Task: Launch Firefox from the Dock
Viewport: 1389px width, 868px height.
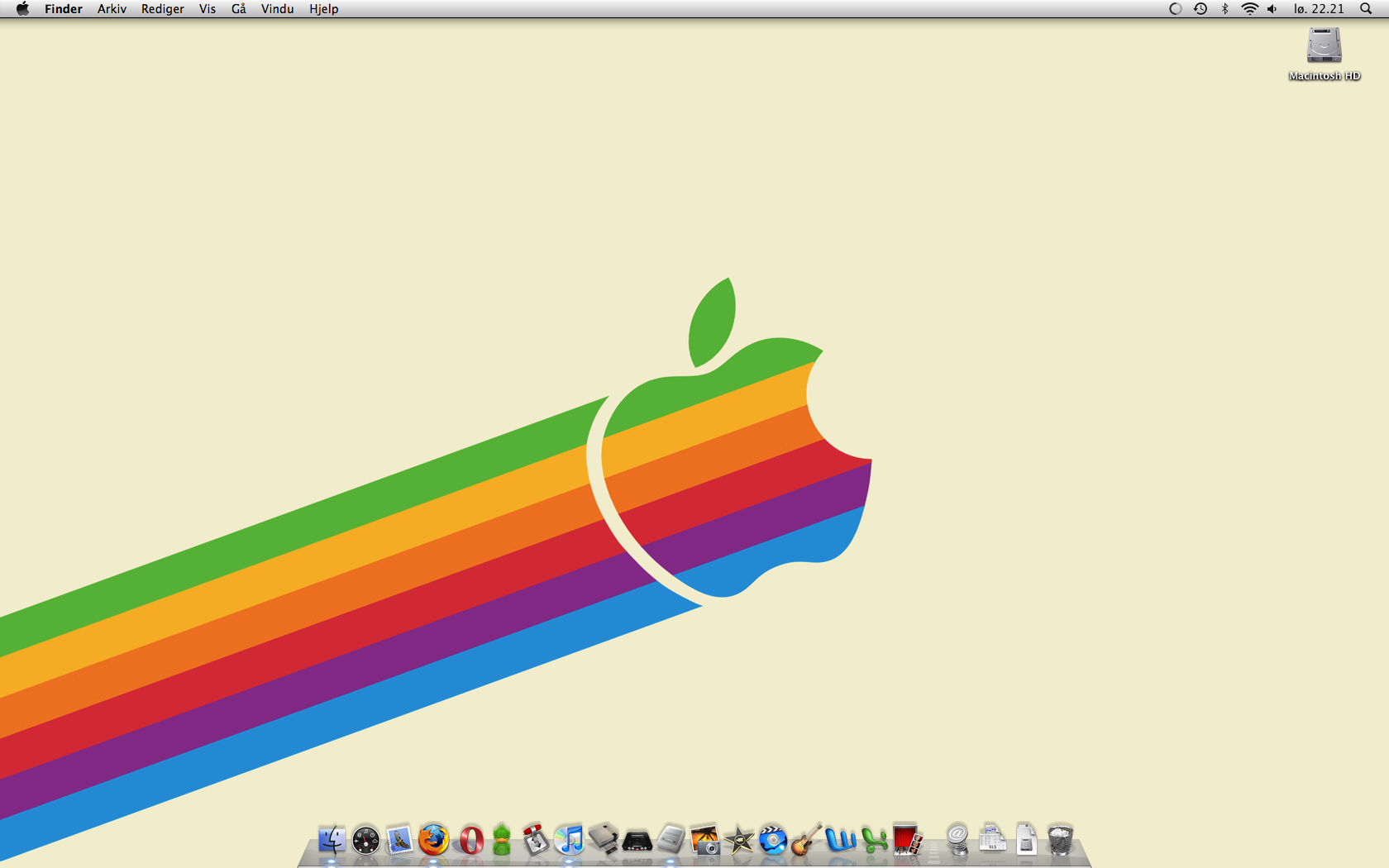Action: 433,840
